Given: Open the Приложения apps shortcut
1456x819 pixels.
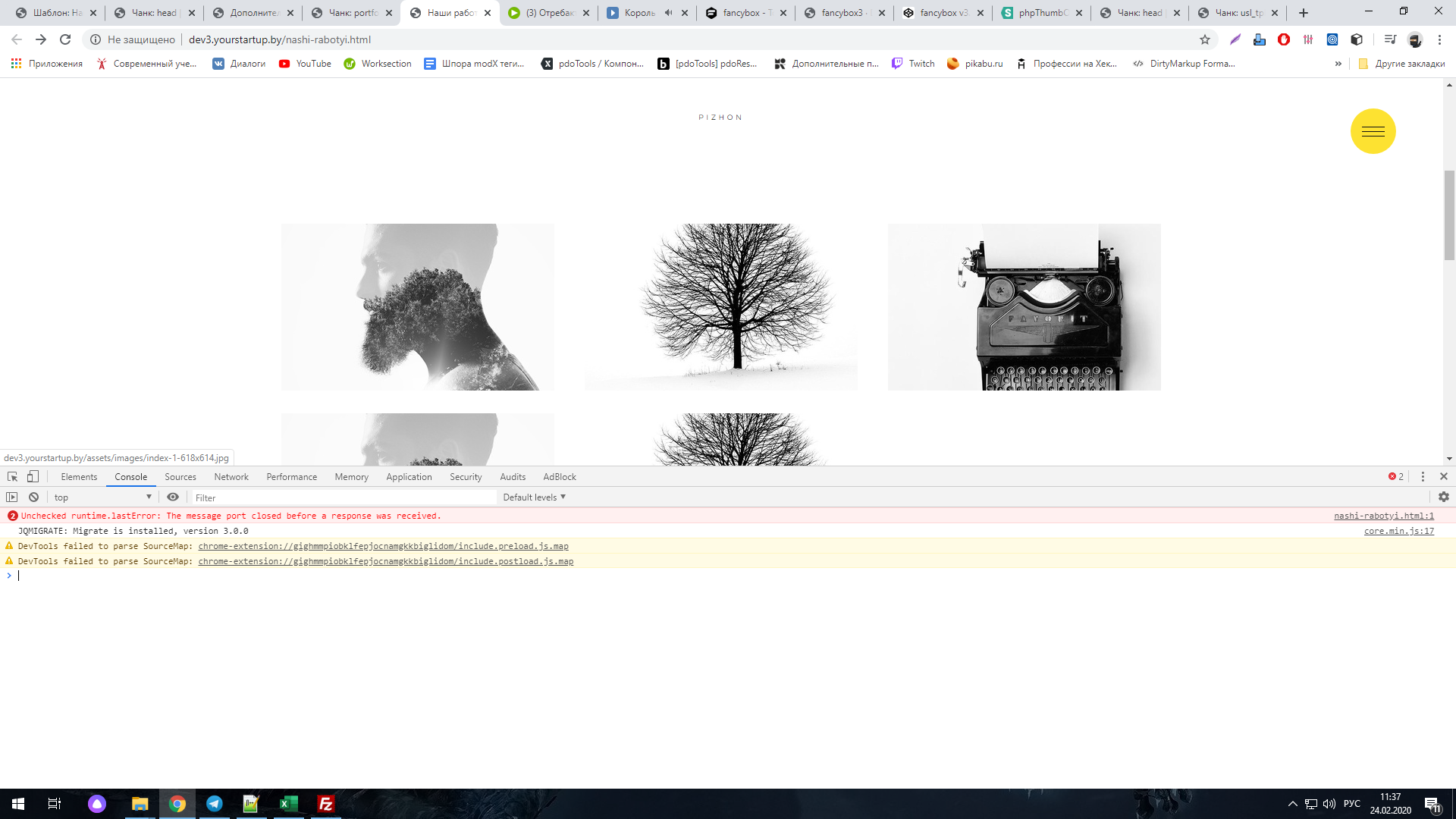Looking at the screenshot, I should (x=47, y=64).
